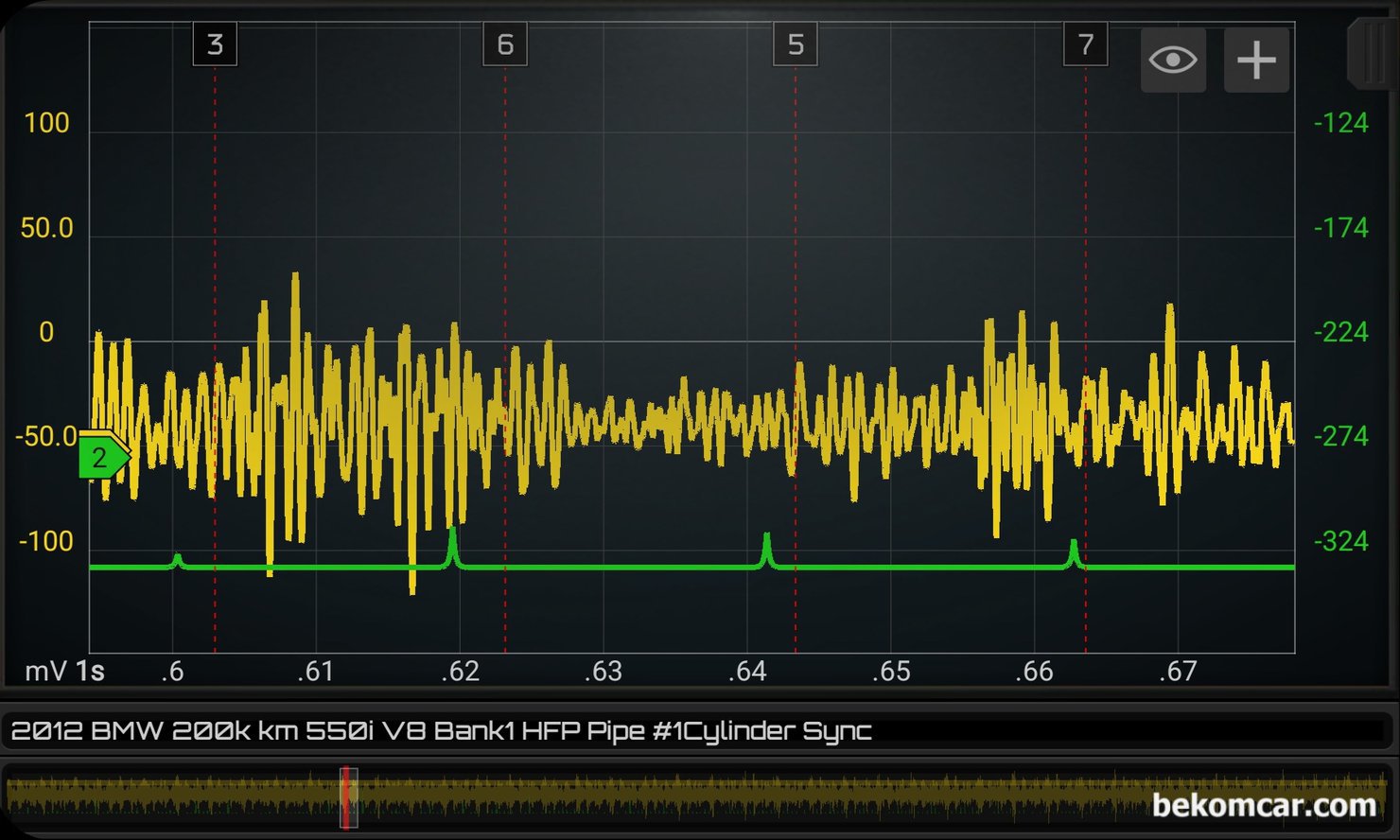The image size is (1400, 840).
Task: Toggle the eye visibility icon
Action: tap(1173, 61)
